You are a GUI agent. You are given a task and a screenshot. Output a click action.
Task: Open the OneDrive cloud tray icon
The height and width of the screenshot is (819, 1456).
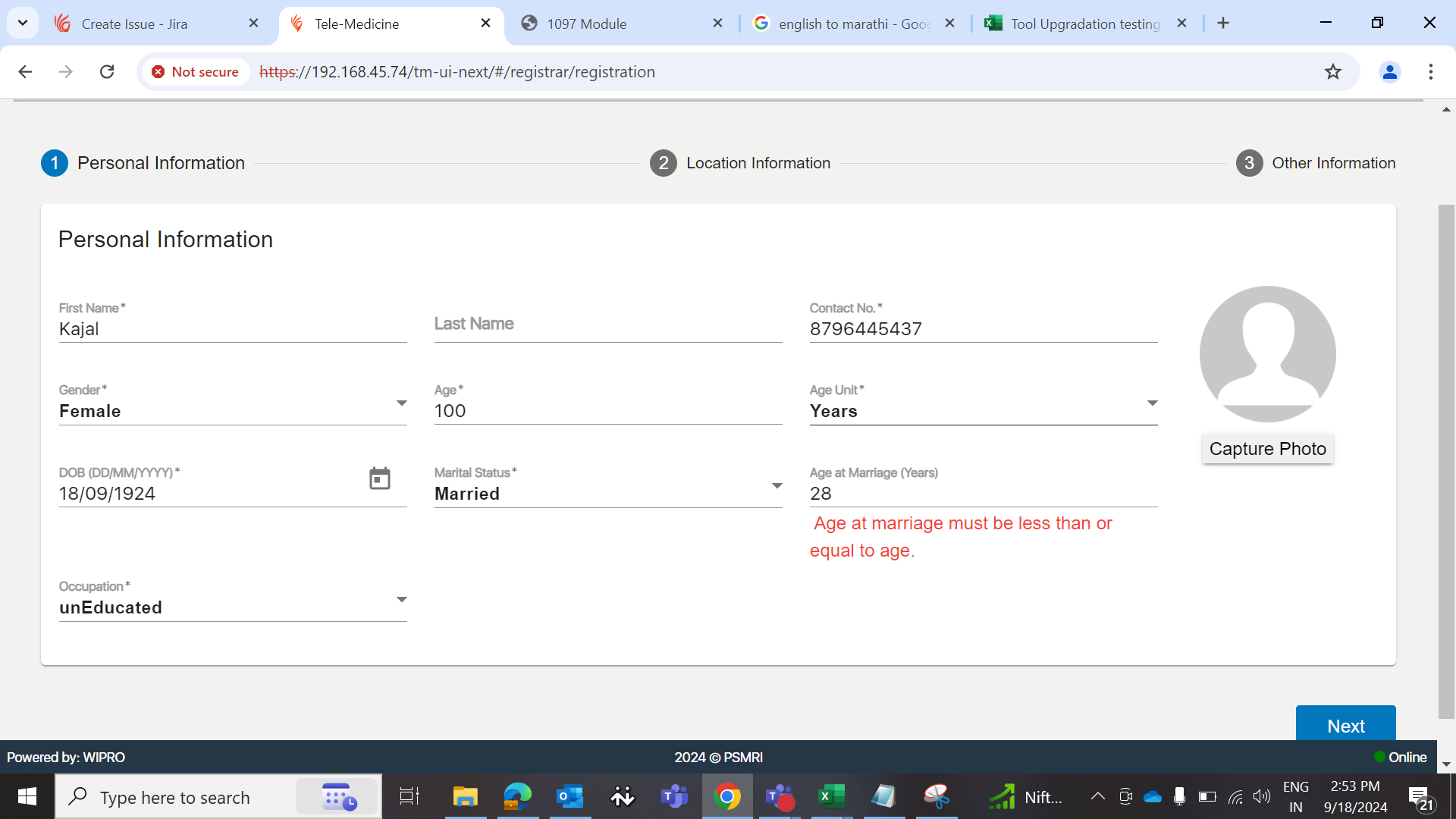1153,796
